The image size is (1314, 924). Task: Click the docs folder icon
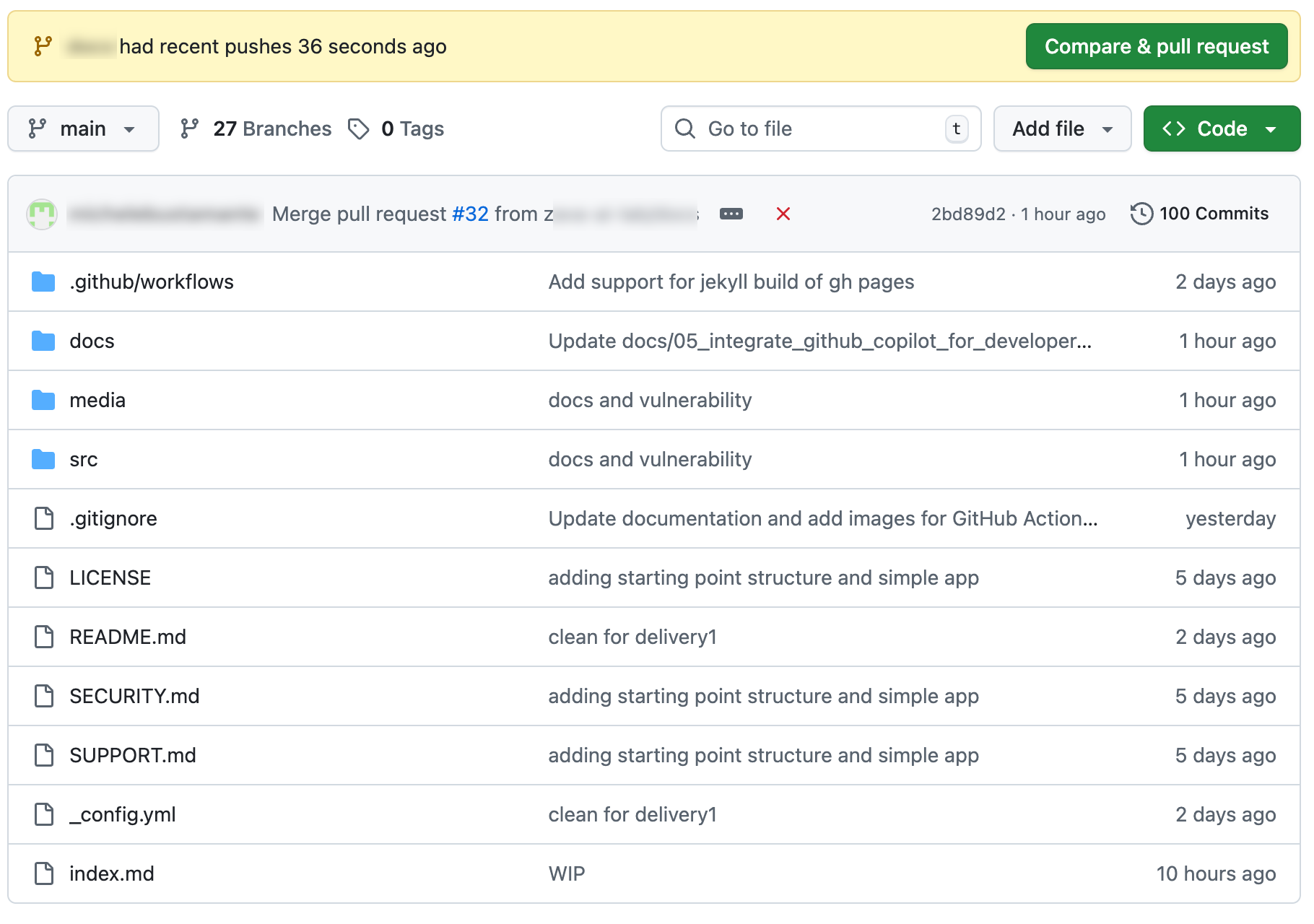tap(43, 341)
